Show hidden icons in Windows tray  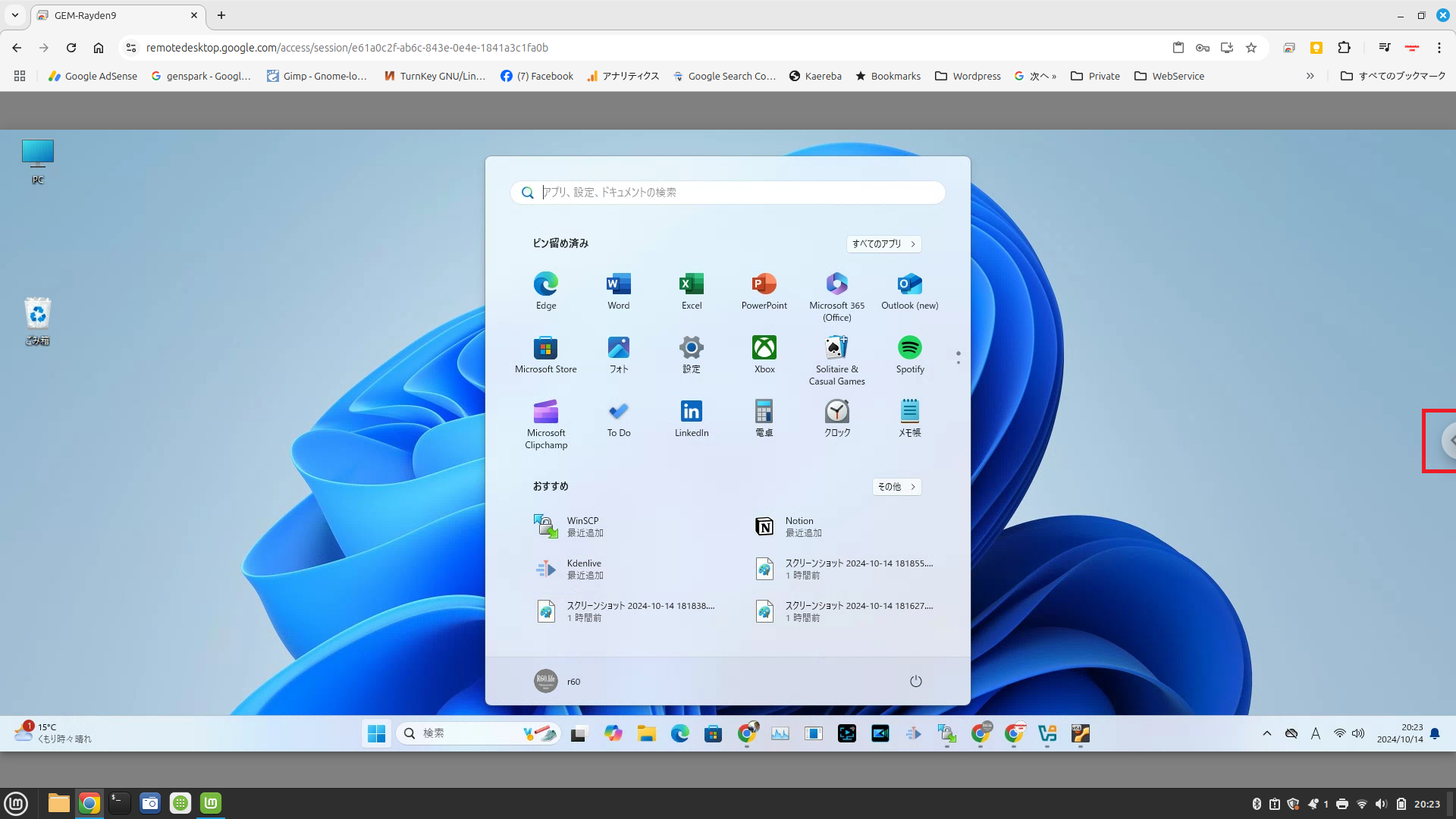(1266, 733)
